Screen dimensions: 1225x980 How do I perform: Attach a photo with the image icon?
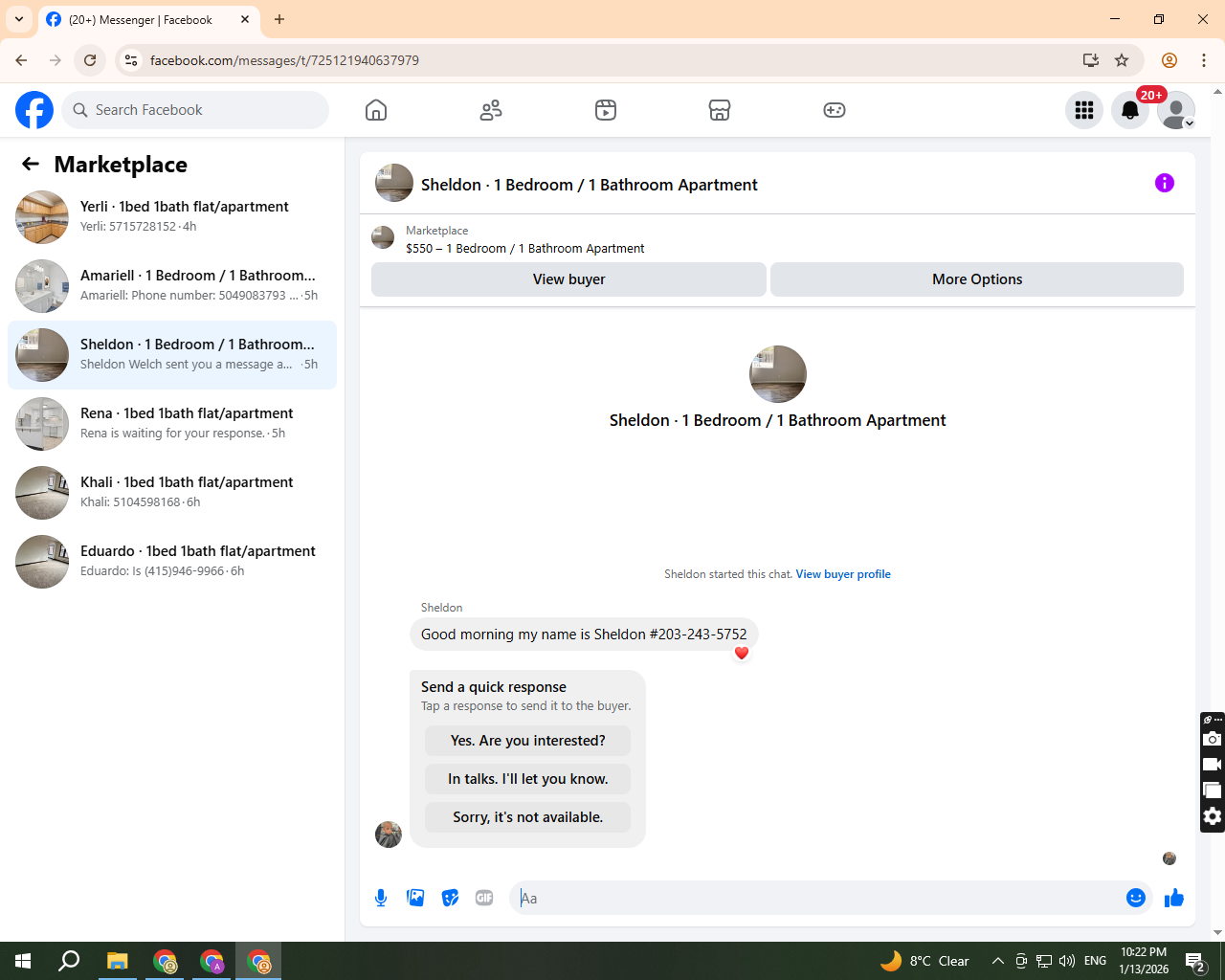click(415, 898)
